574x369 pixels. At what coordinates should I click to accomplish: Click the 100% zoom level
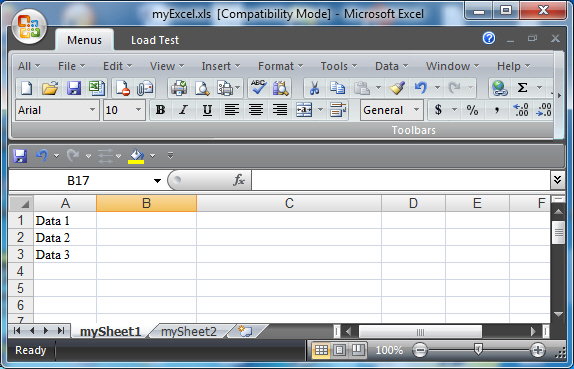[x=389, y=350]
